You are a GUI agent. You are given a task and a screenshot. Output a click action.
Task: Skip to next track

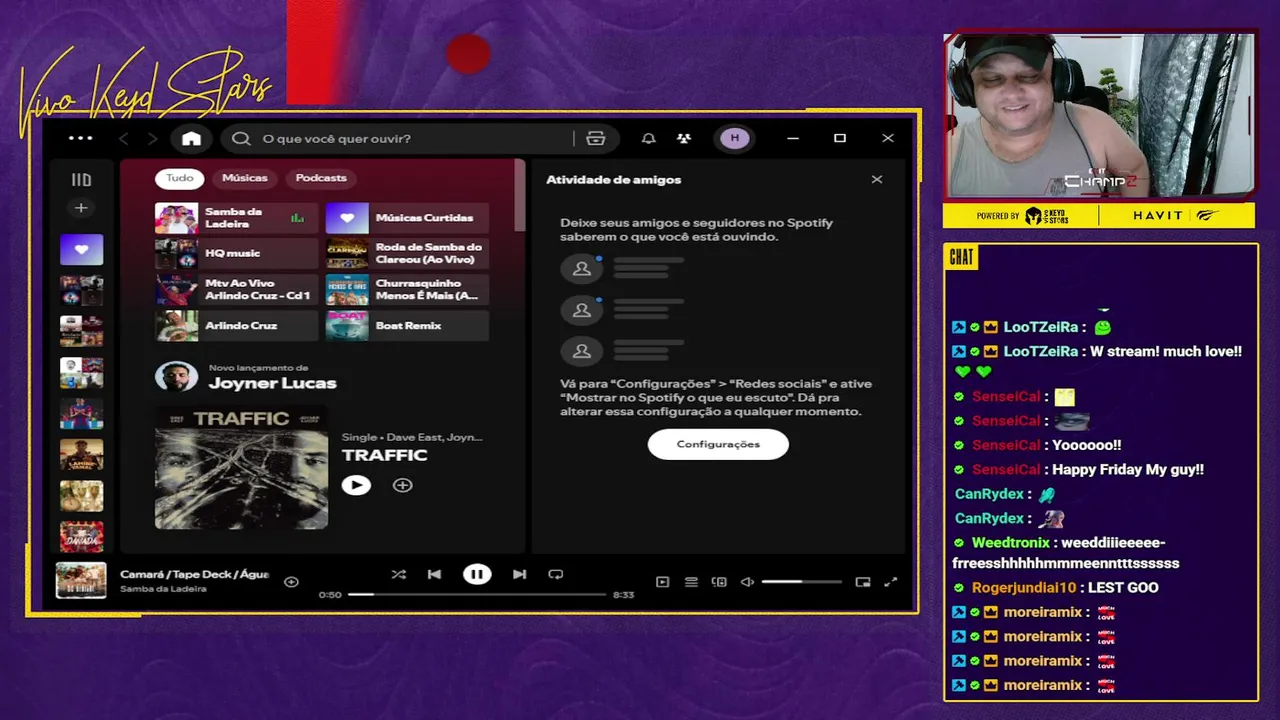click(519, 574)
